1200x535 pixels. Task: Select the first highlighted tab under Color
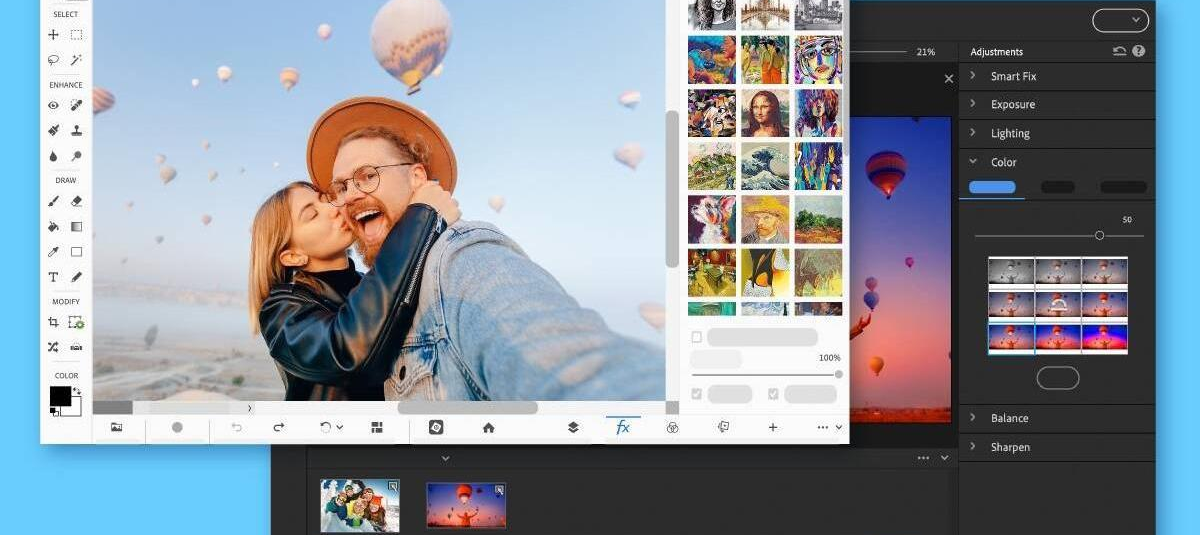coord(992,187)
